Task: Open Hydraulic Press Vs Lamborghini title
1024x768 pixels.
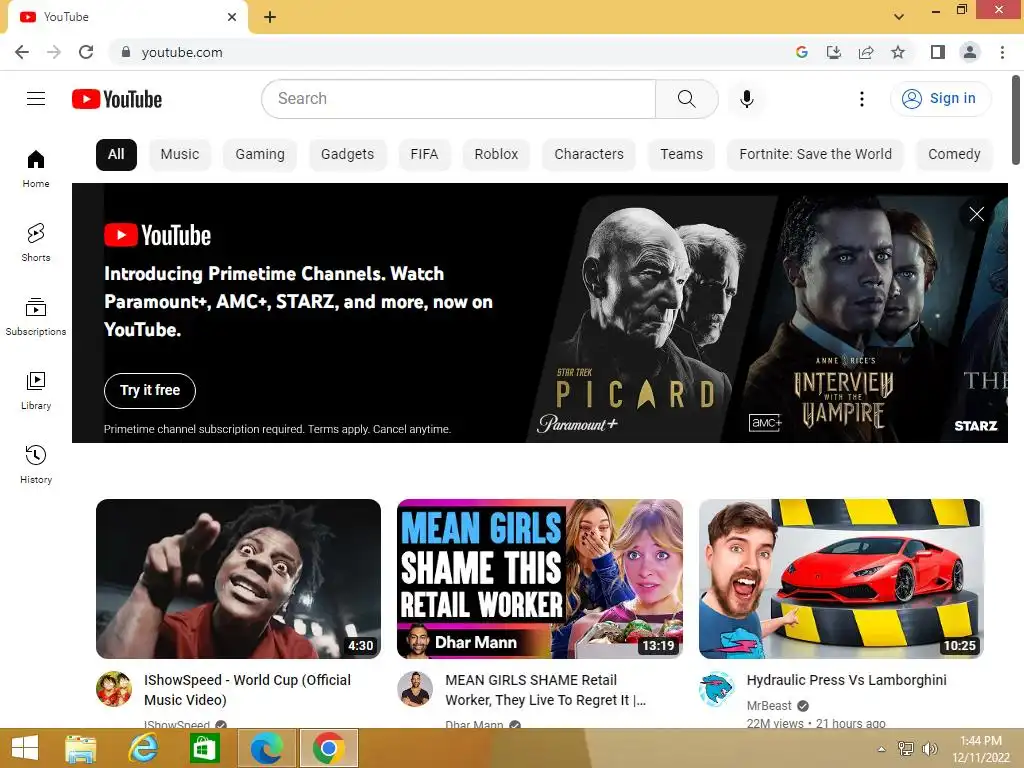Action: coord(846,680)
